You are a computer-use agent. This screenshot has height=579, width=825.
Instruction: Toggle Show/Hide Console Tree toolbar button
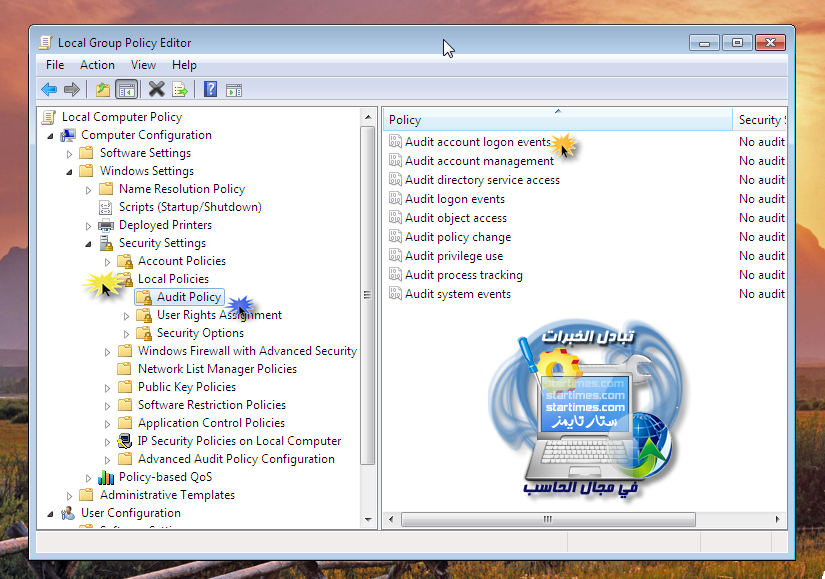click(x=126, y=90)
